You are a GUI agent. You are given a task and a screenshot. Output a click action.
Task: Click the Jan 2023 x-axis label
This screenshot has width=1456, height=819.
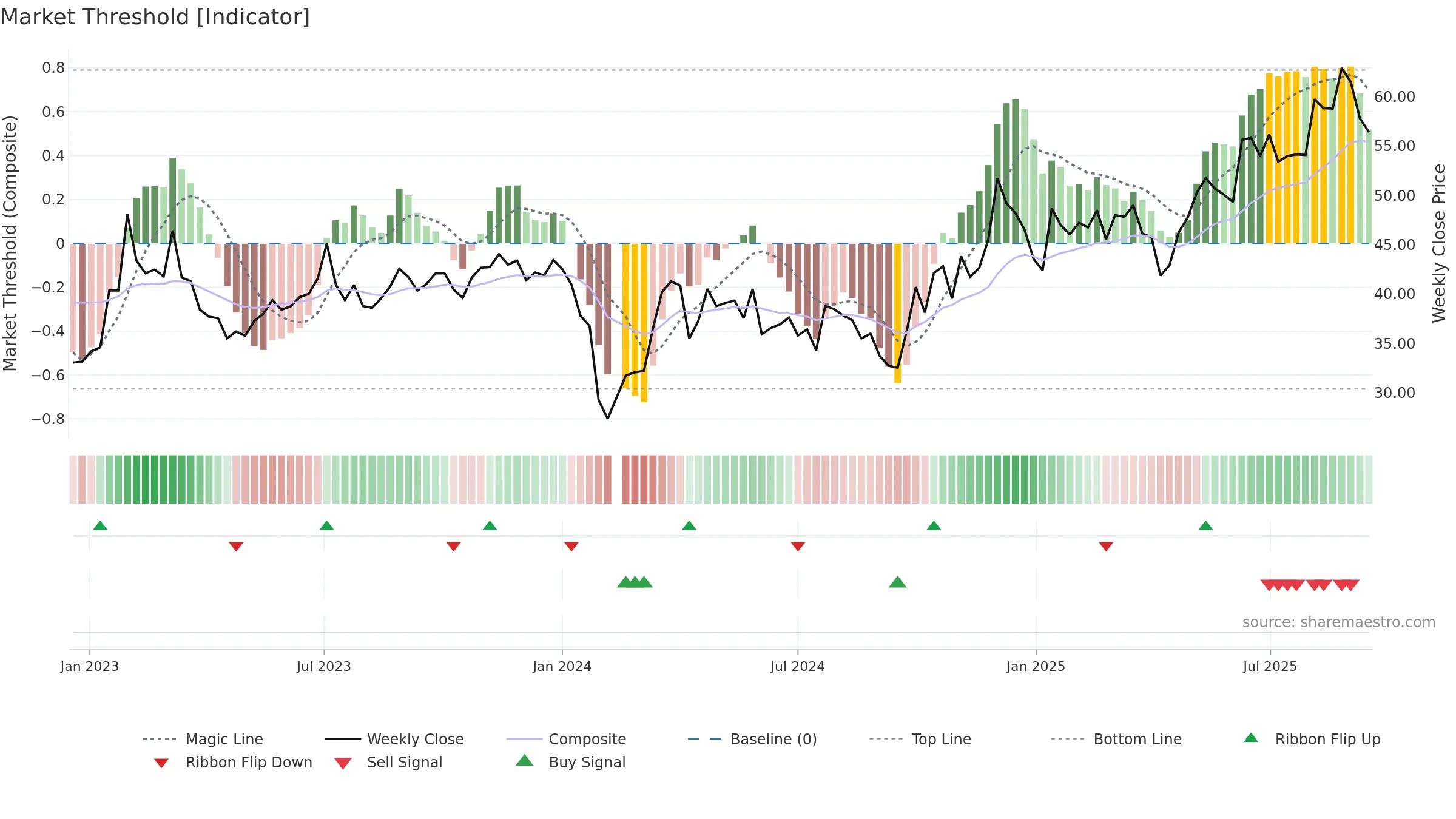point(90,667)
